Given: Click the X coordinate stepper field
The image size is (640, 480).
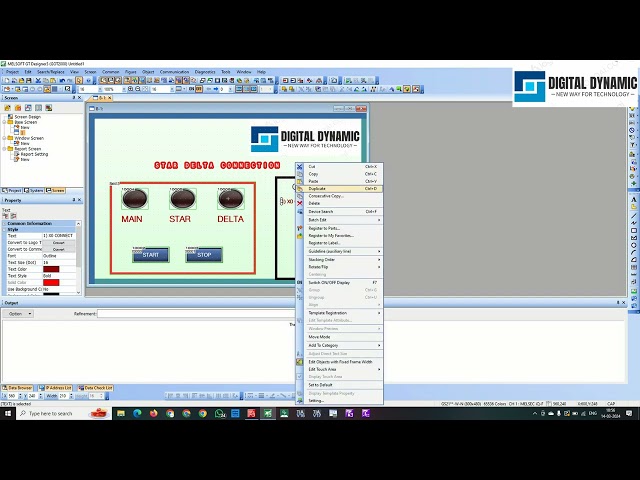Looking at the screenshot, I should click(x=13, y=396).
